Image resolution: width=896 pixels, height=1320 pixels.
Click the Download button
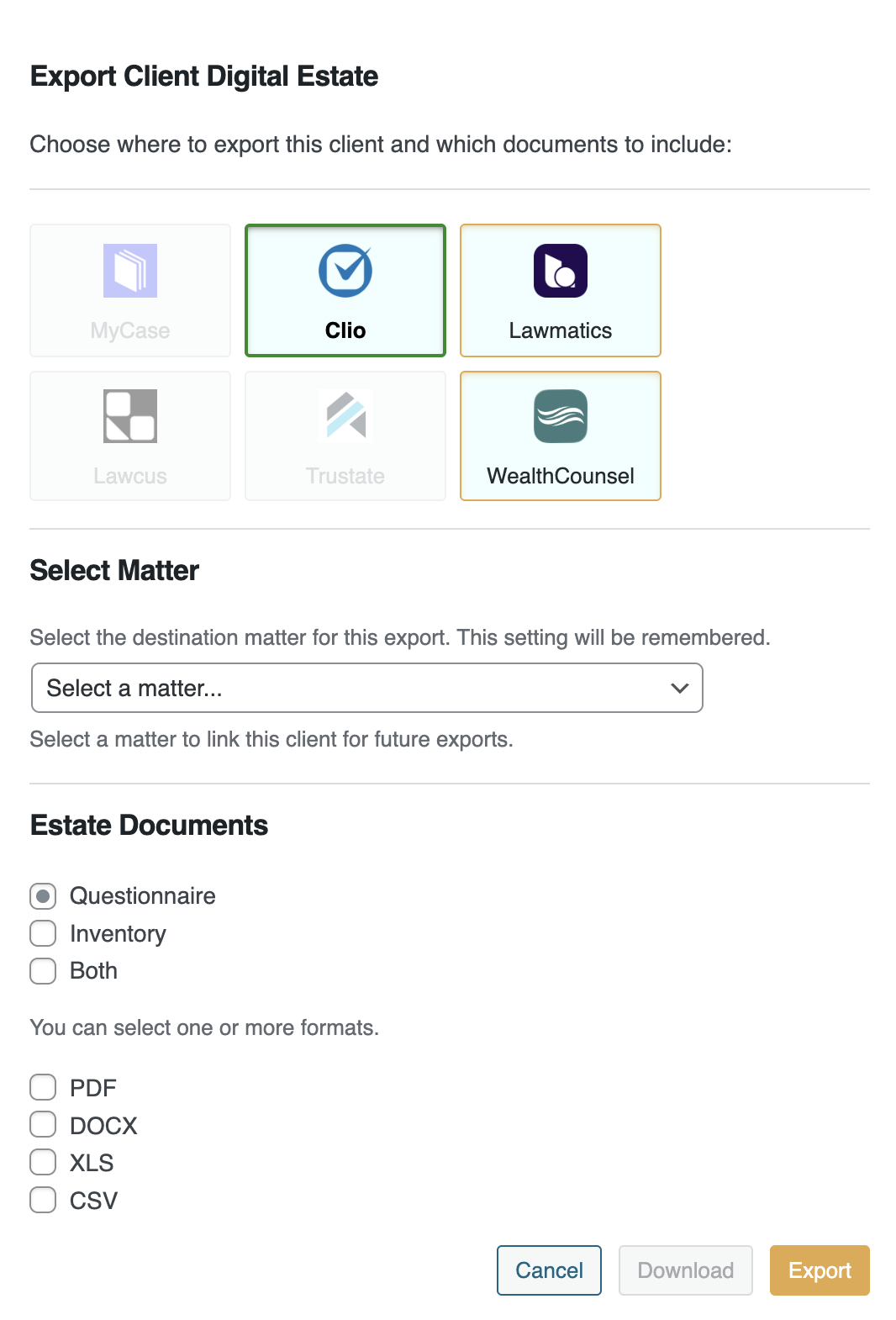tap(686, 1270)
